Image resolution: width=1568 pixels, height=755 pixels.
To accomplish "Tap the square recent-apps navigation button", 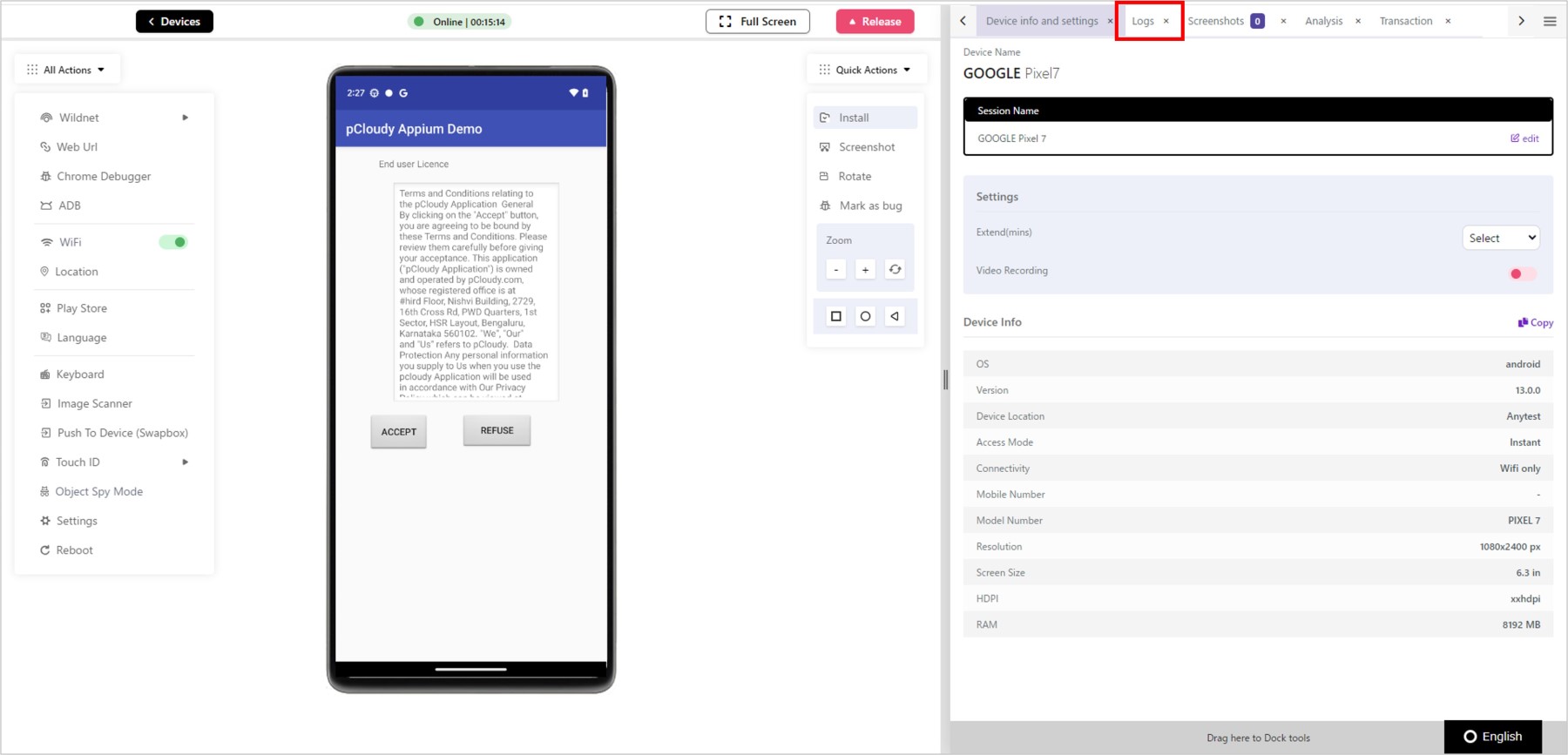I will 836,316.
